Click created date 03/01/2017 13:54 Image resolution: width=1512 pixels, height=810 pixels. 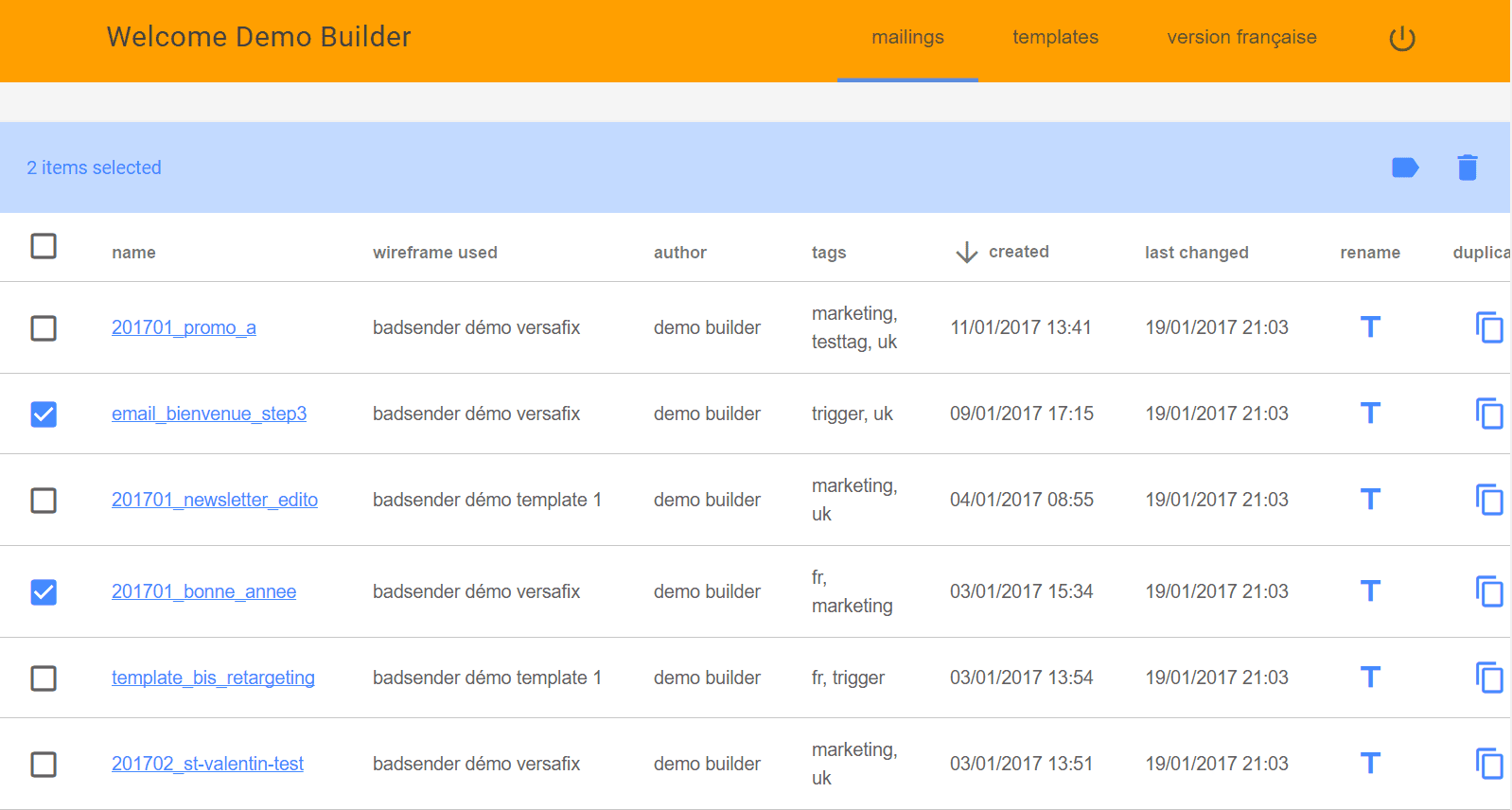click(x=1022, y=678)
